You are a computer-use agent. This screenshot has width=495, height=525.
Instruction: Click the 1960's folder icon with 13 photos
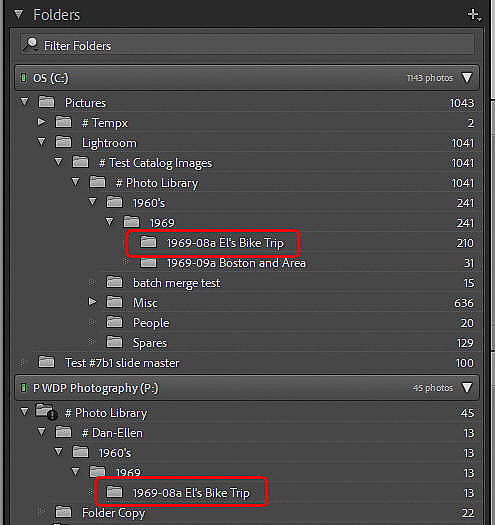click(x=80, y=452)
